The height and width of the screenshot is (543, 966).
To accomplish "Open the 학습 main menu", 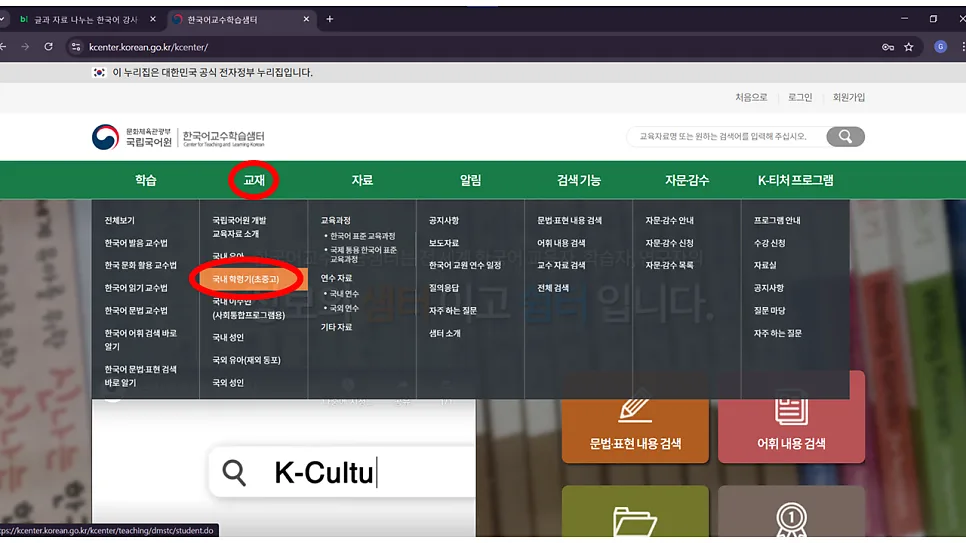I will tap(145, 180).
